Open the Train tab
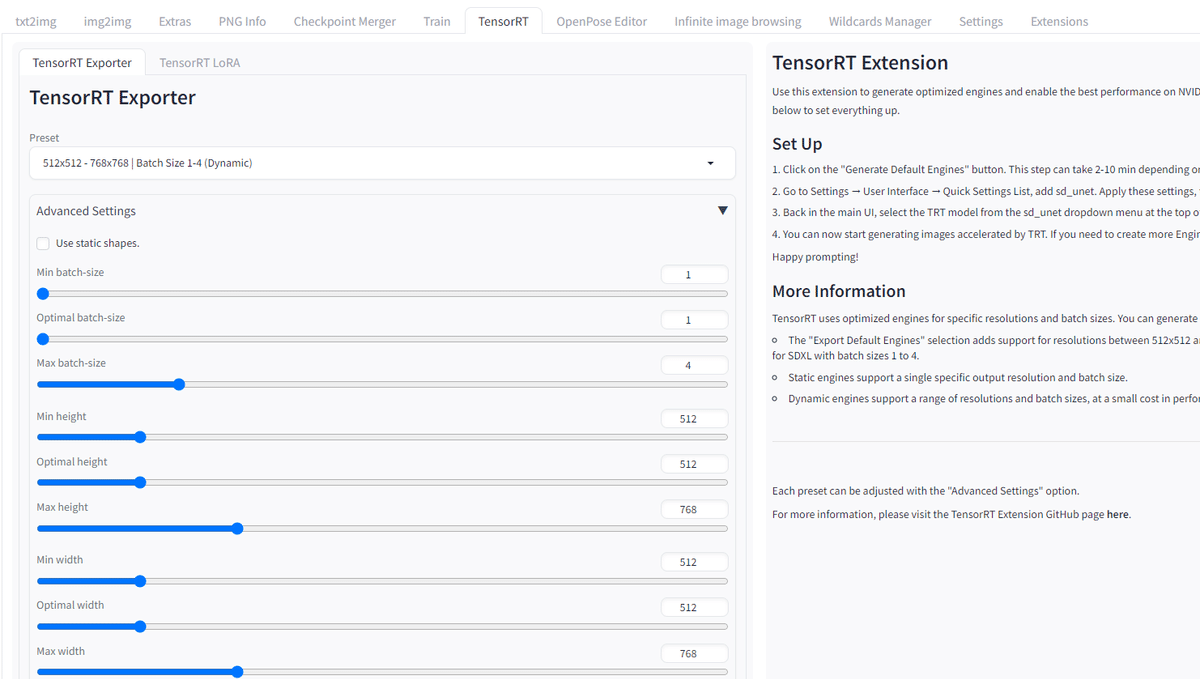 (x=437, y=21)
